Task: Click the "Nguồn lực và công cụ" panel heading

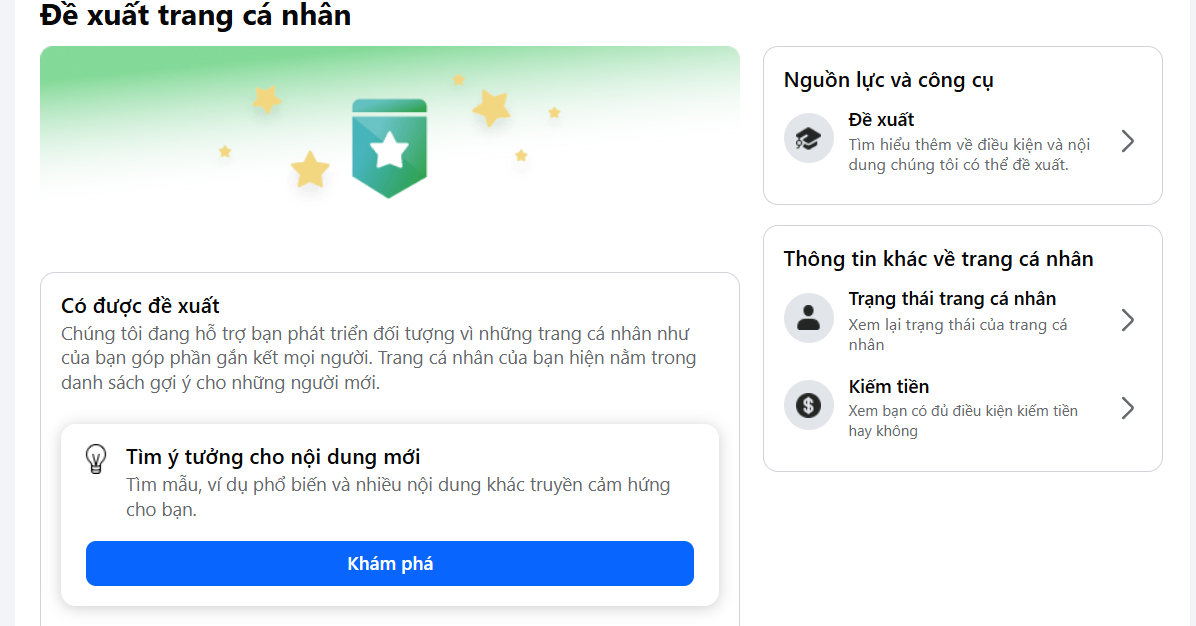Action: tap(888, 81)
